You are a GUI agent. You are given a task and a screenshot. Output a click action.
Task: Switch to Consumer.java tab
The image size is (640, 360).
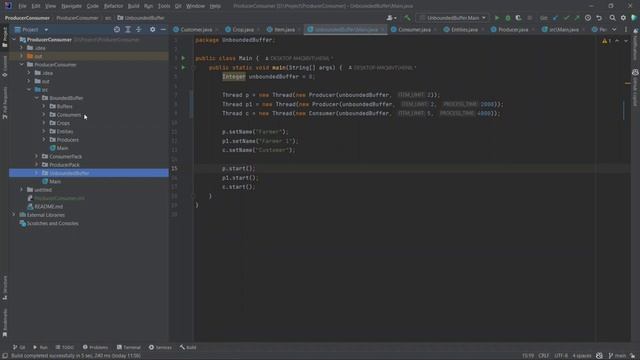414,29
